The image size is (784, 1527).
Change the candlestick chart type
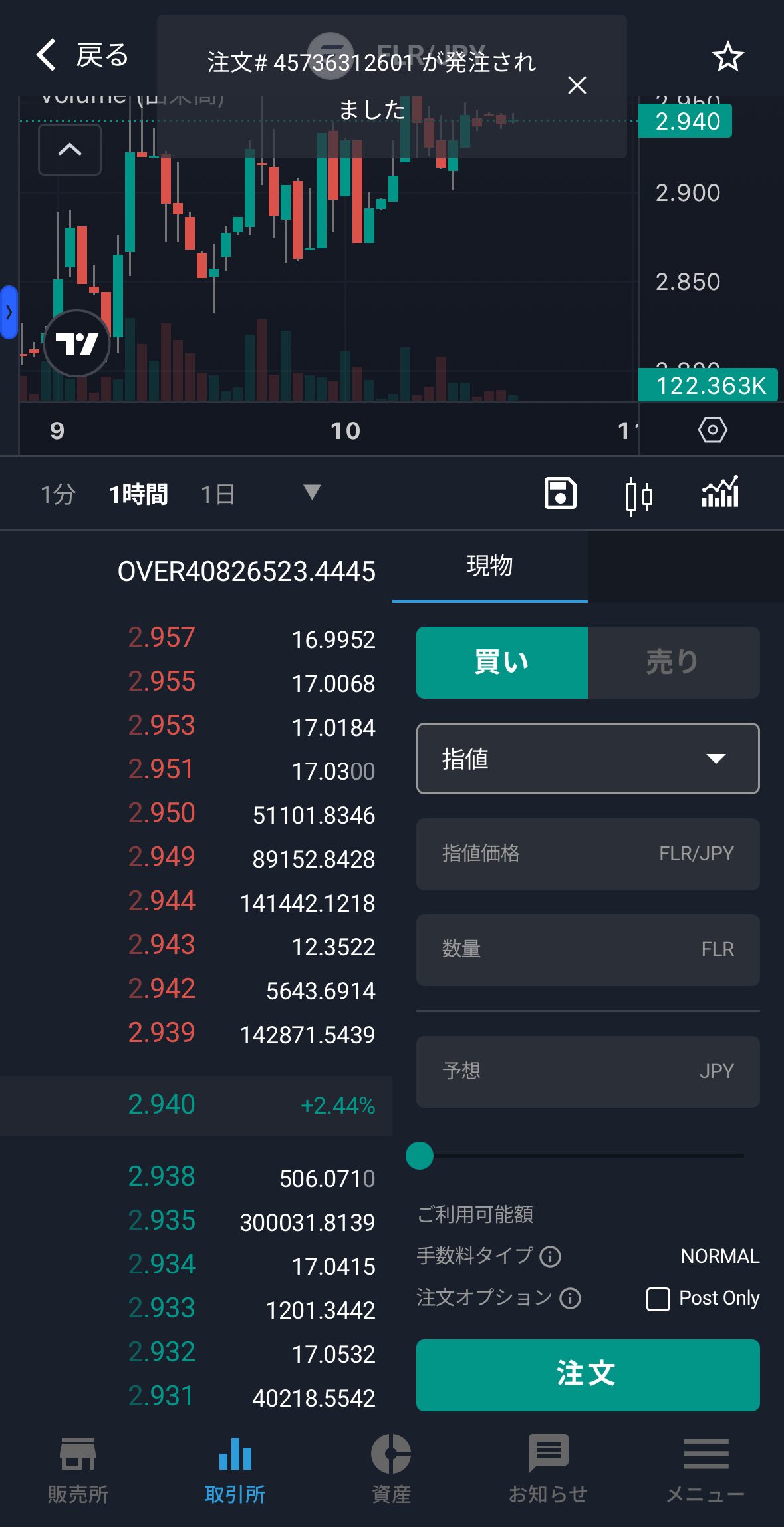click(639, 495)
